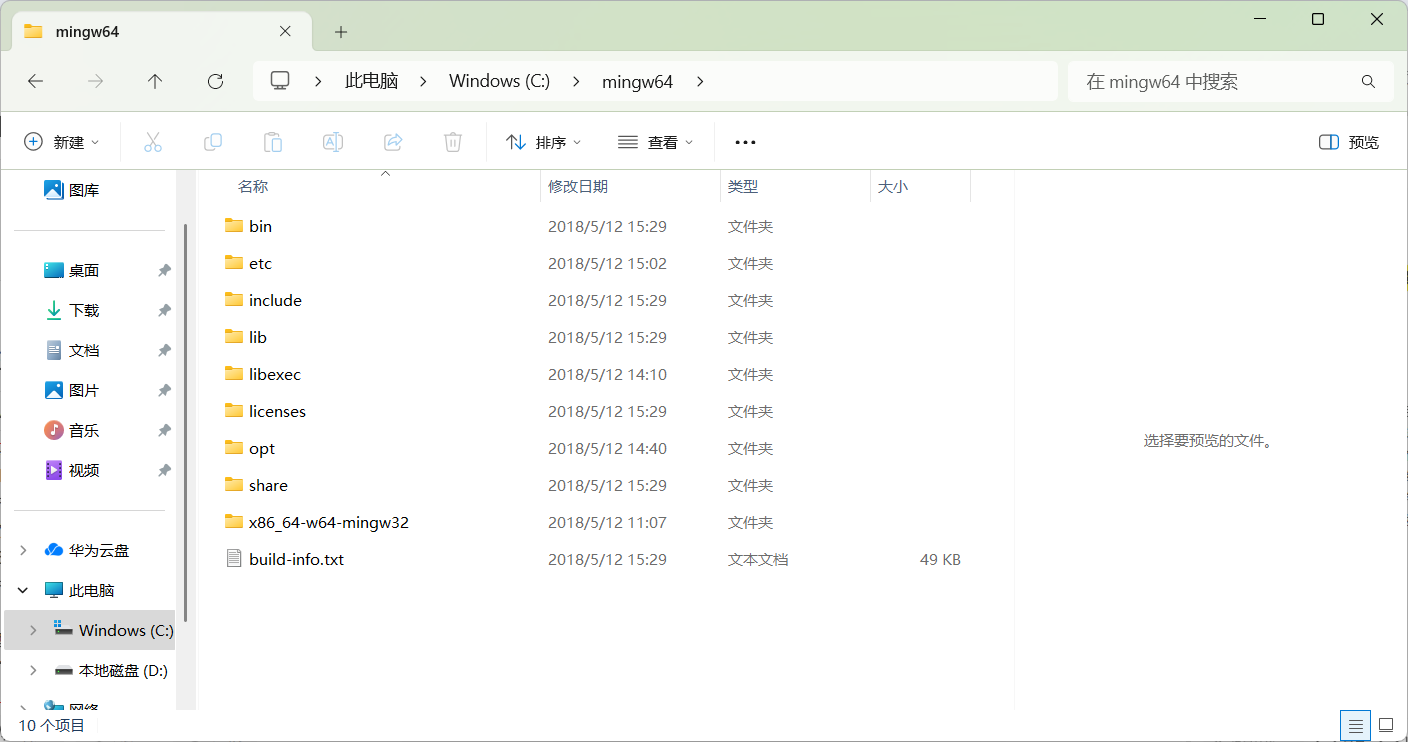The height and width of the screenshot is (742, 1408).
Task: Switch to details list view
Action: pos(1355,725)
